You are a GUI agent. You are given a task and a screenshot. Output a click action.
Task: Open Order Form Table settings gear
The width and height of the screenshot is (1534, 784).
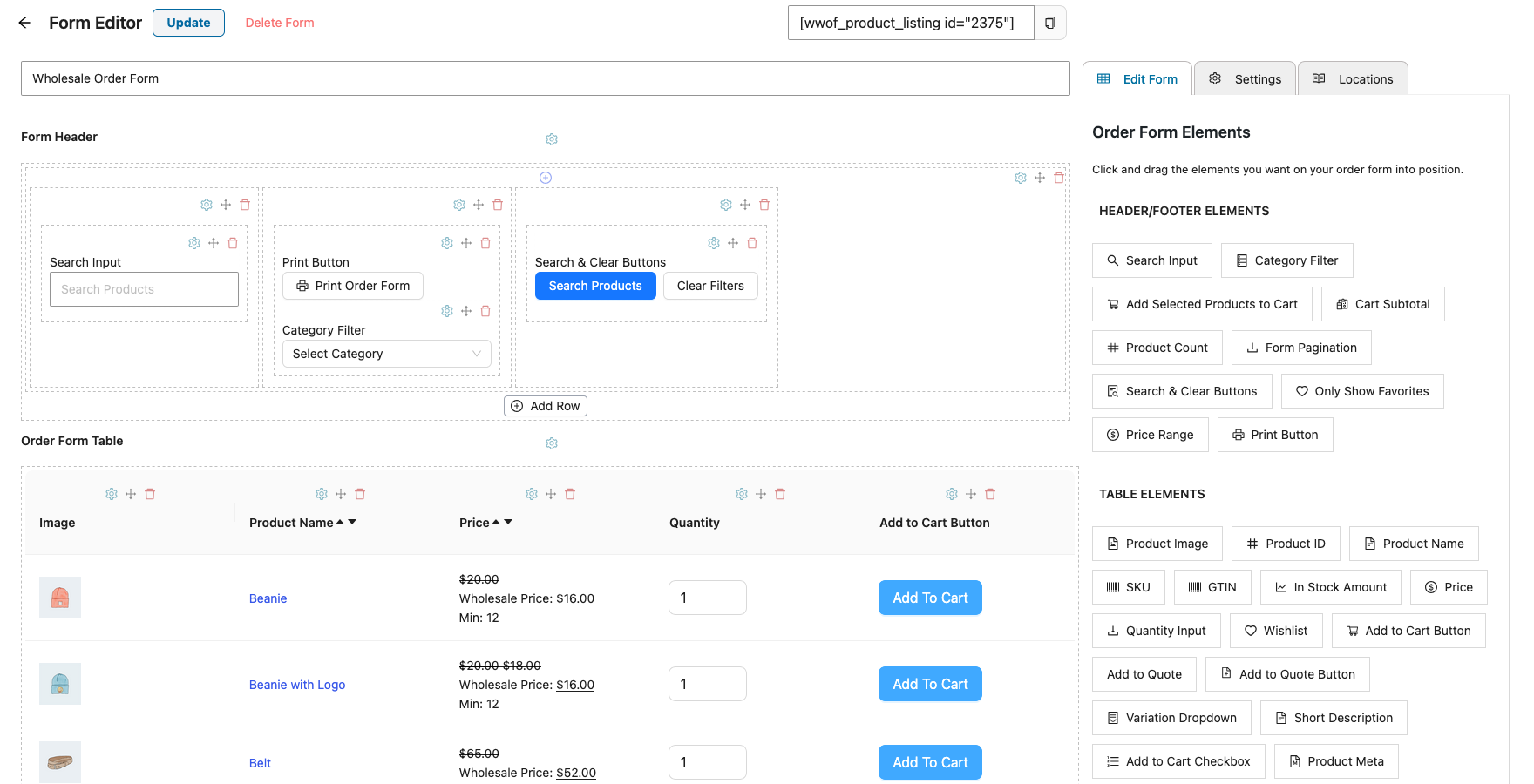(x=552, y=443)
